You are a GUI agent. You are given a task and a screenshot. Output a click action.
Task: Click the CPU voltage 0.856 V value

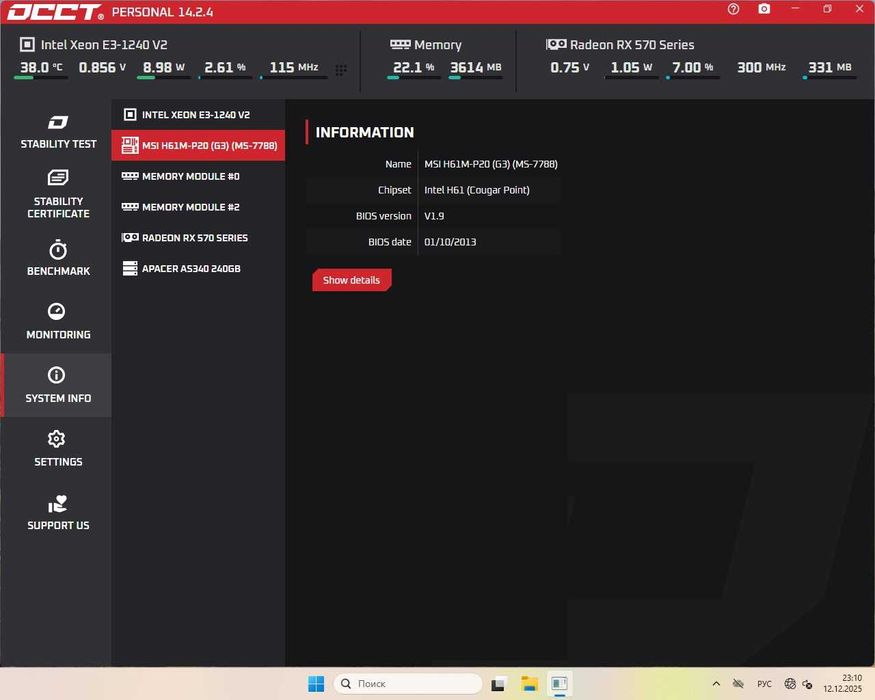click(102, 68)
